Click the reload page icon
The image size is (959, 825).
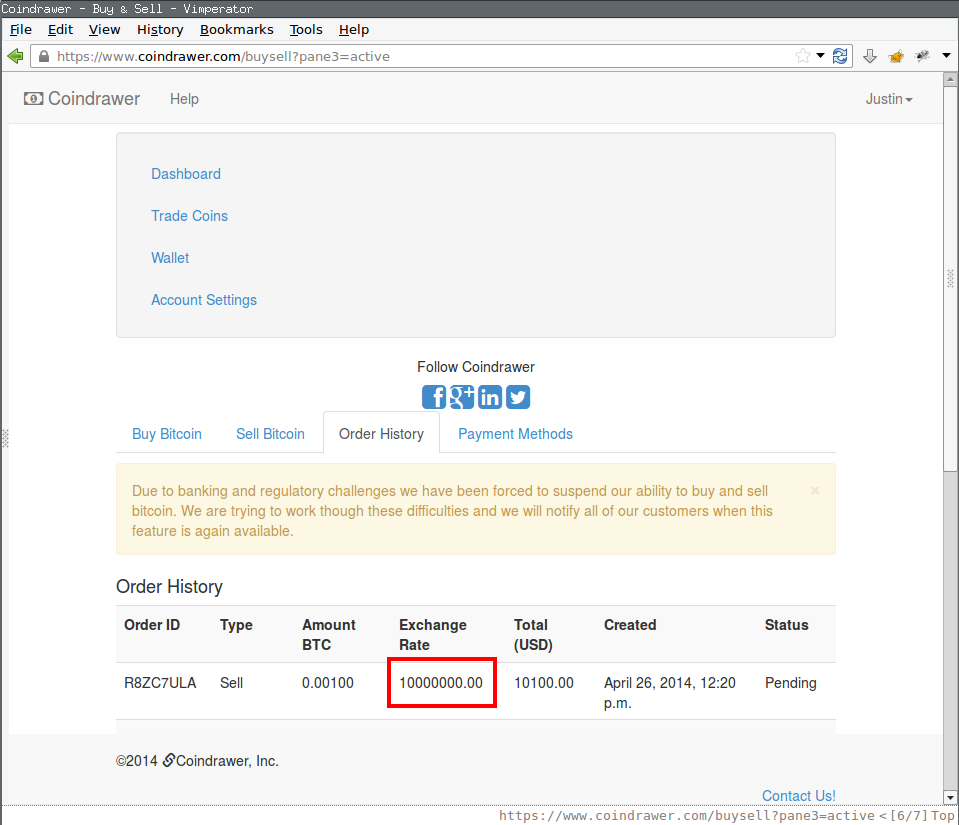click(840, 56)
